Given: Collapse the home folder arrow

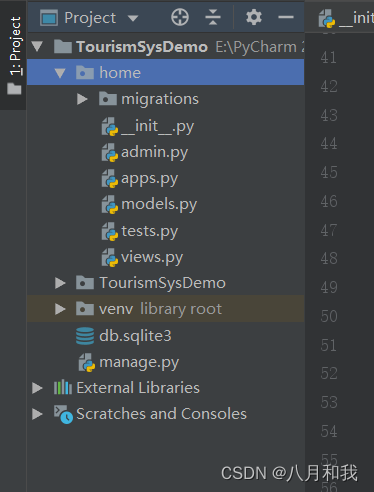Looking at the screenshot, I should click(60, 73).
